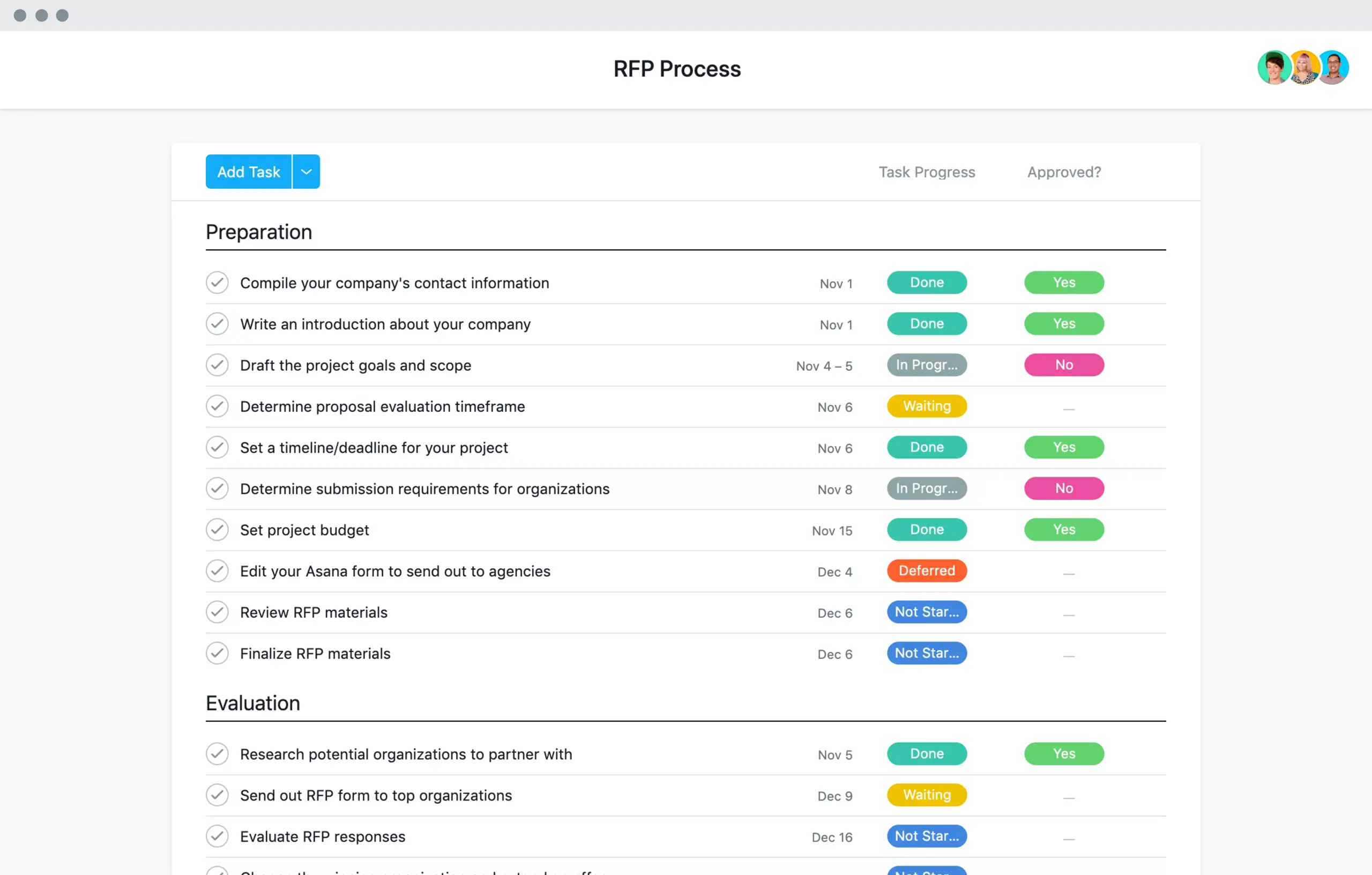This screenshot has width=1372, height=875.
Task: Toggle checkbox on Compile company contact information
Action: pos(217,283)
